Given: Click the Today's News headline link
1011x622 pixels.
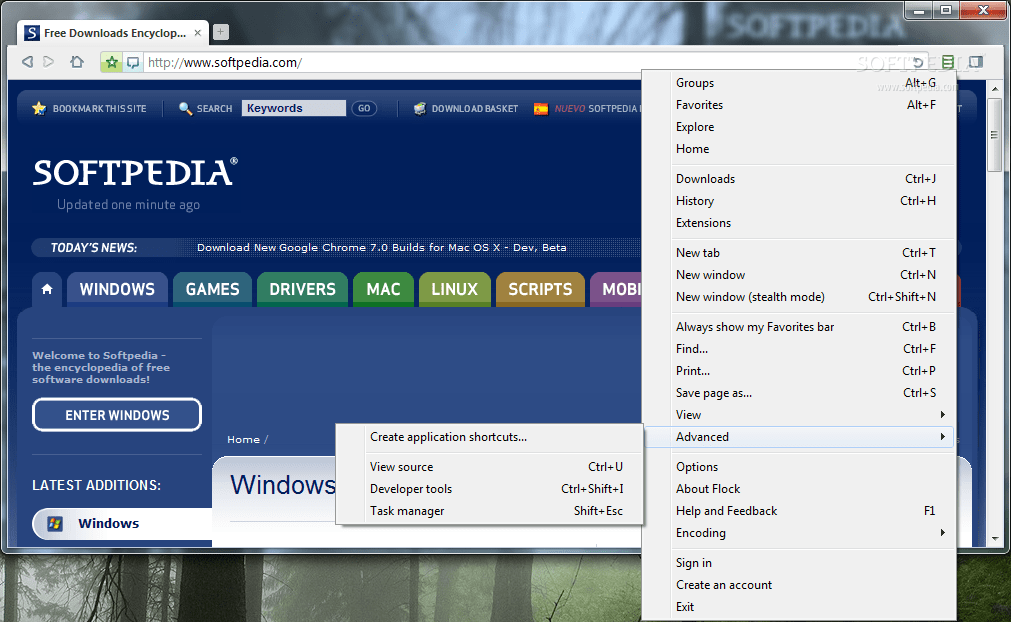Looking at the screenshot, I should tap(382, 248).
